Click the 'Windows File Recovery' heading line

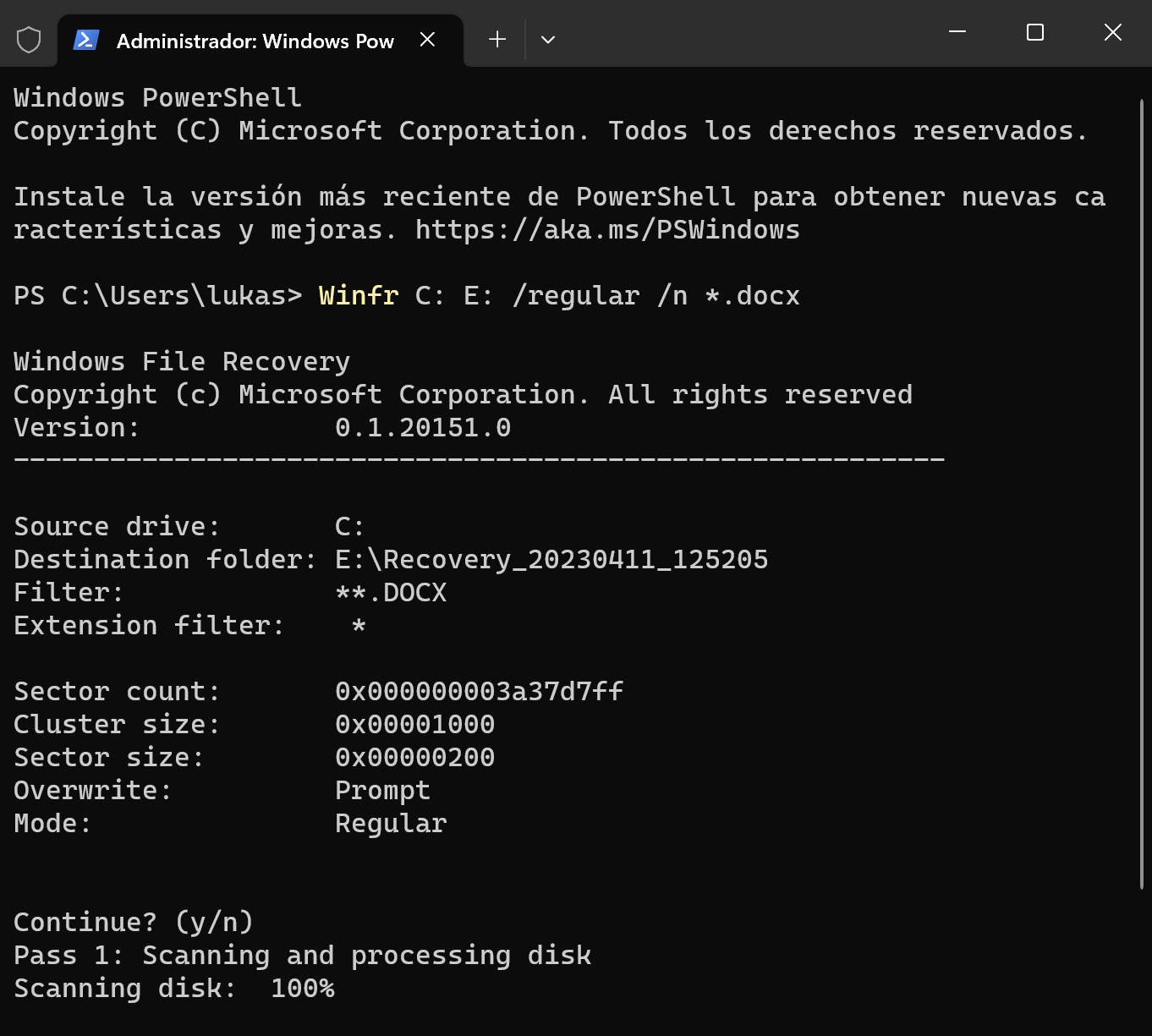click(x=182, y=362)
